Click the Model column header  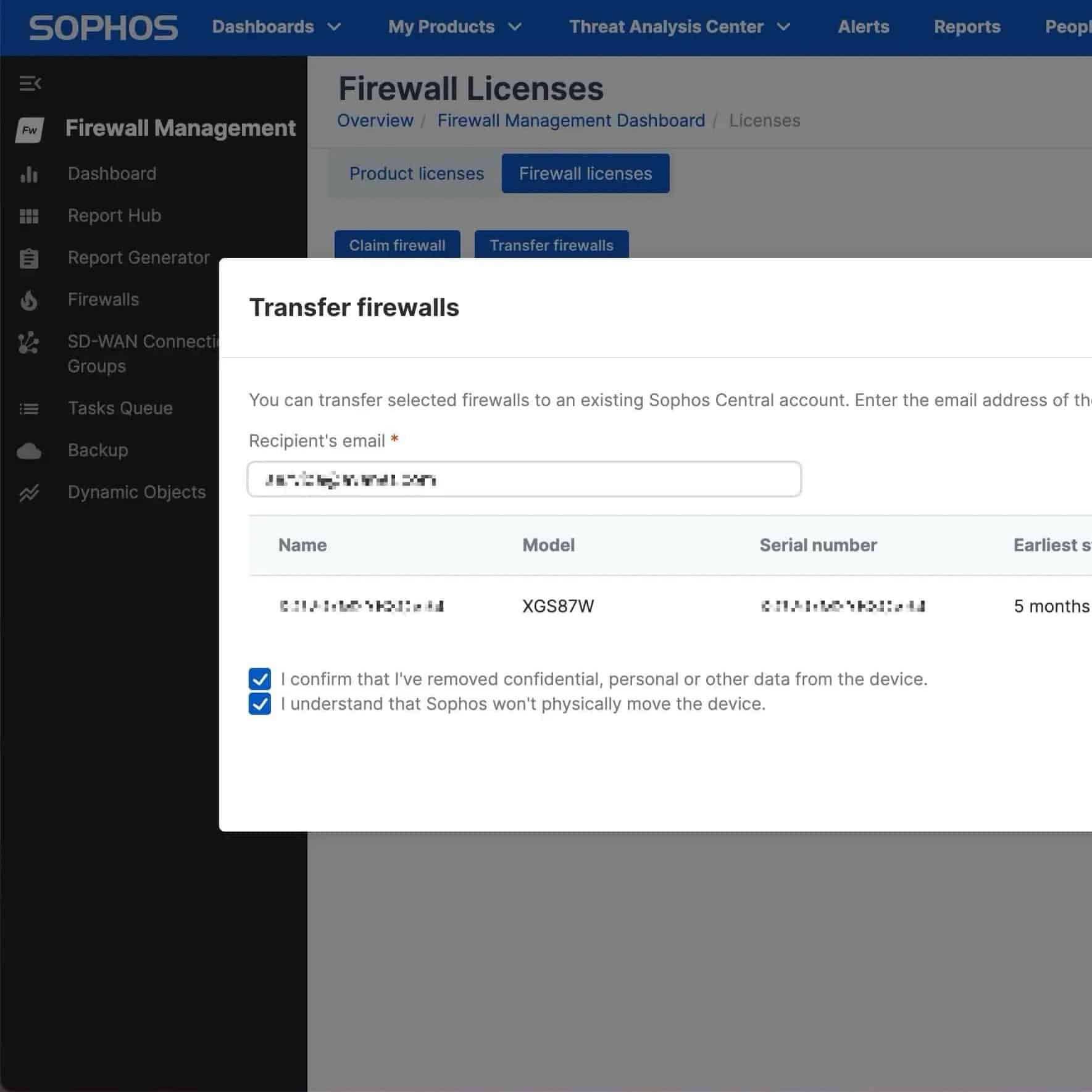pyautogui.click(x=548, y=545)
